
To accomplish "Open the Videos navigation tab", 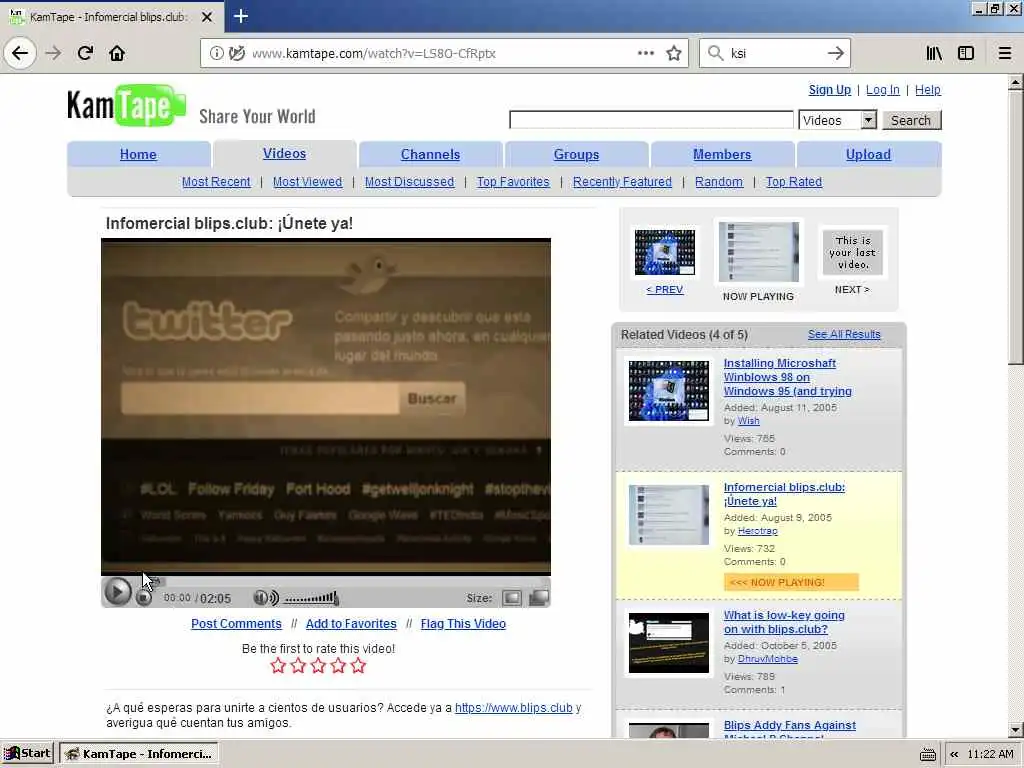I will (284, 153).
